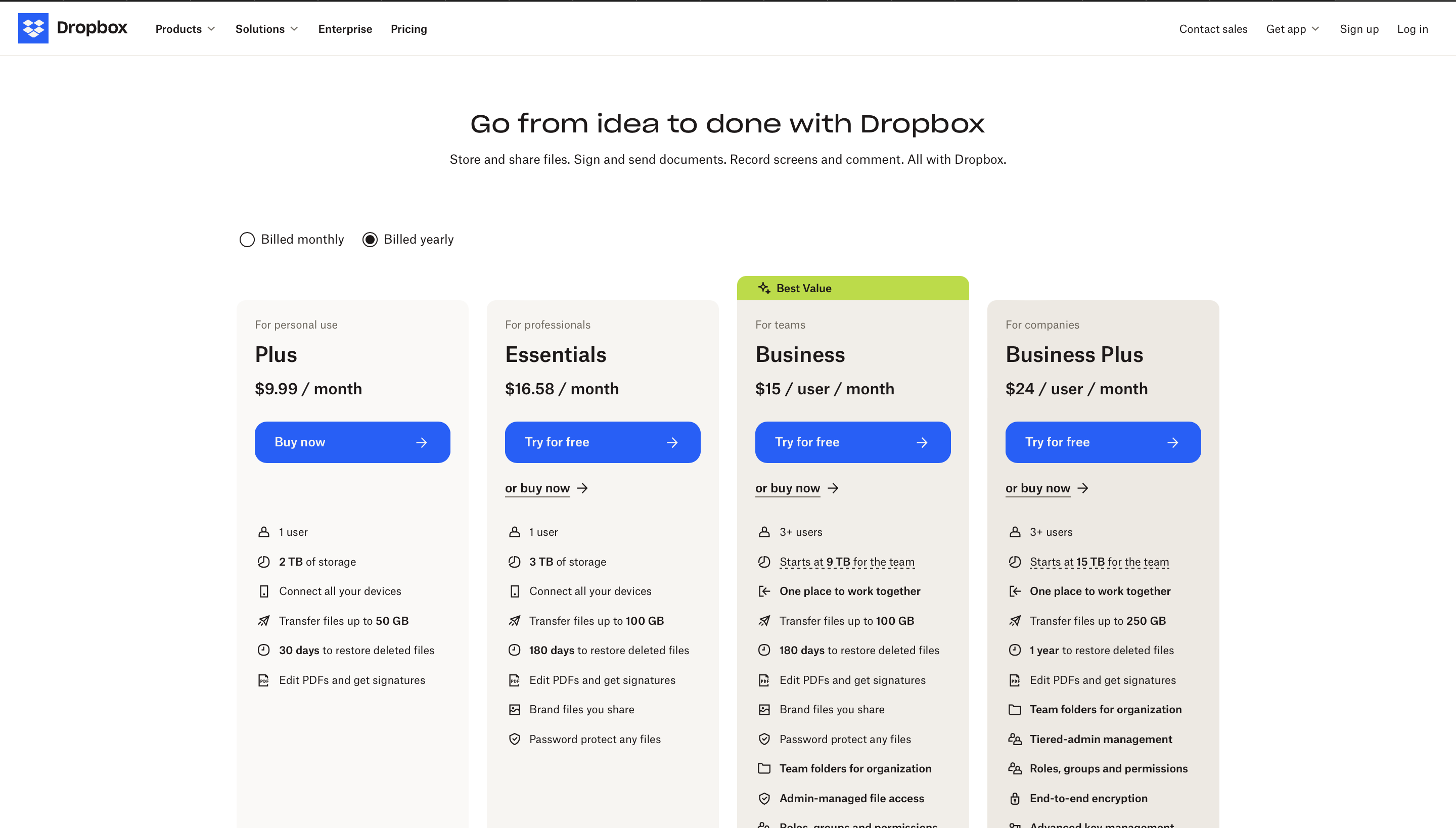This screenshot has height=828, width=1456.
Task: Select the Billed monthly radio button
Action: click(x=247, y=240)
